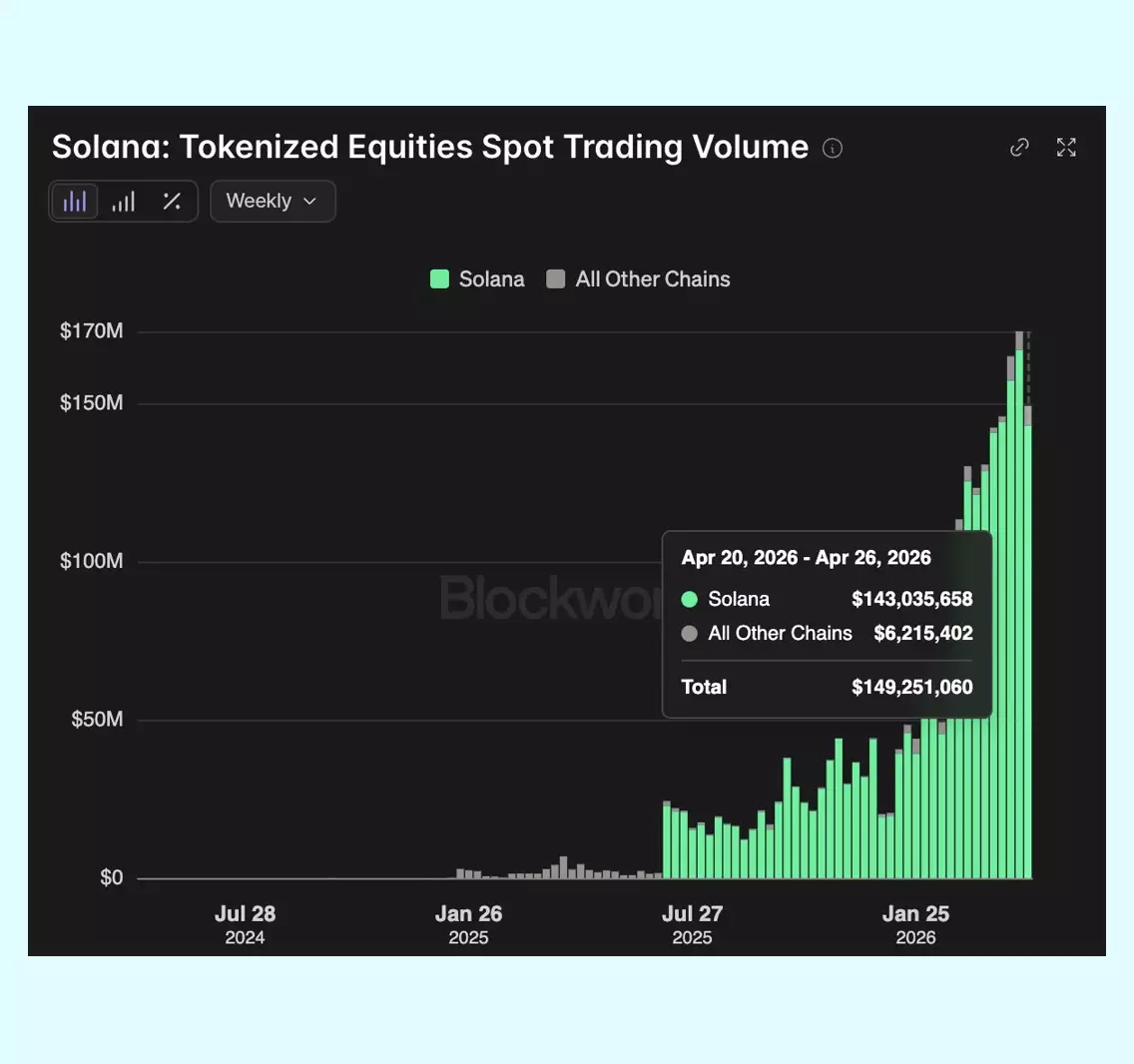Image resolution: width=1134 pixels, height=1064 pixels.
Task: Click the tooltip Total value row
Action: pos(827,687)
